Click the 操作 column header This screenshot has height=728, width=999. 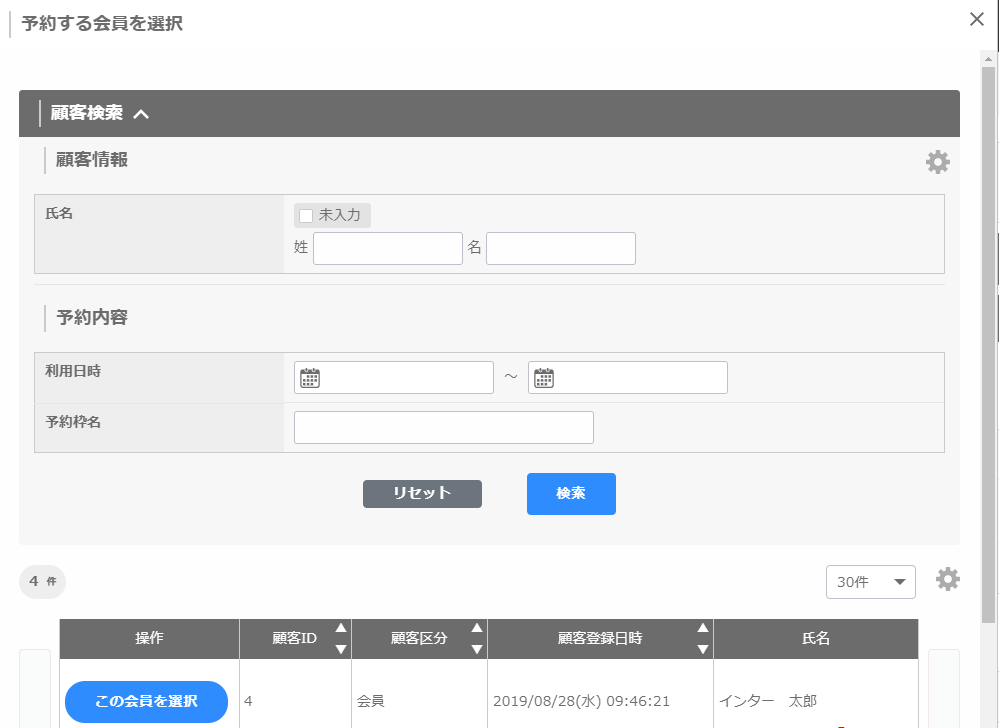[149, 638]
